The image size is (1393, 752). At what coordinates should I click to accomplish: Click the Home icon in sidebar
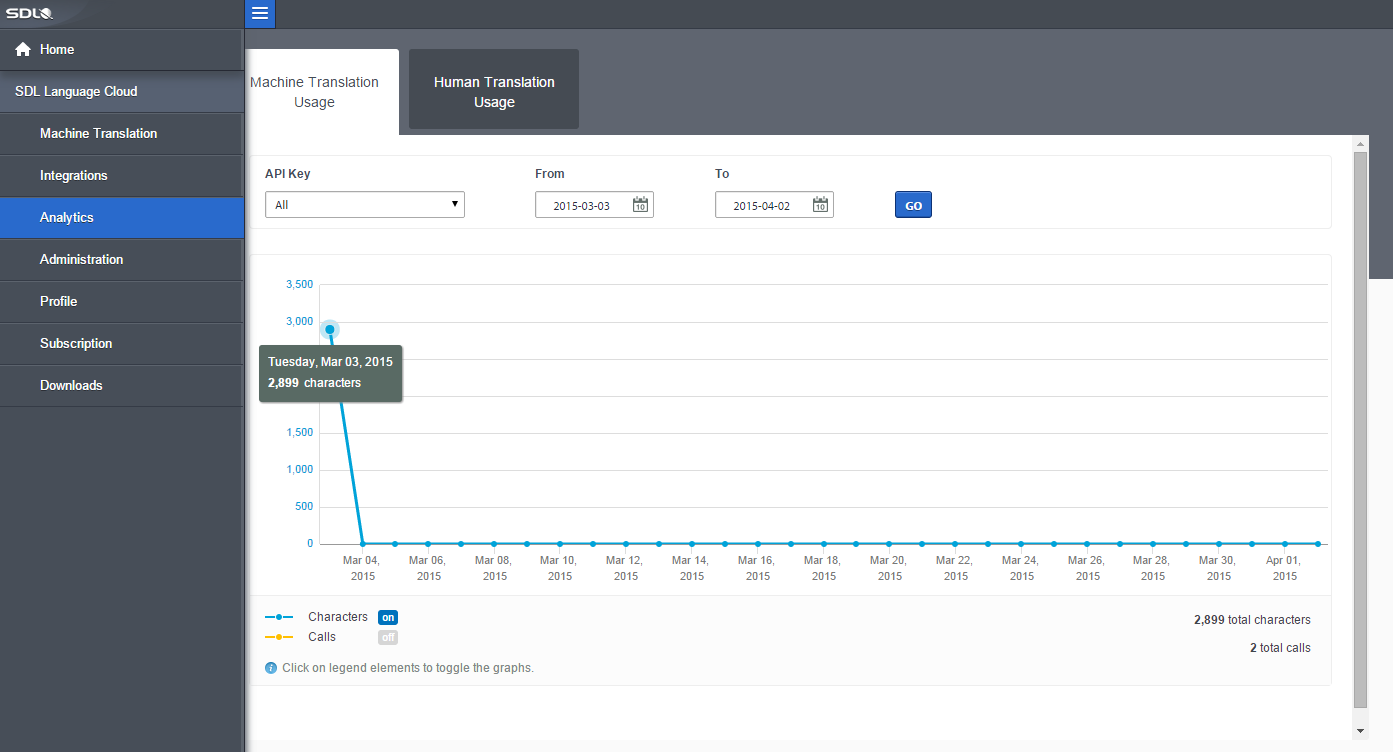coord(23,49)
